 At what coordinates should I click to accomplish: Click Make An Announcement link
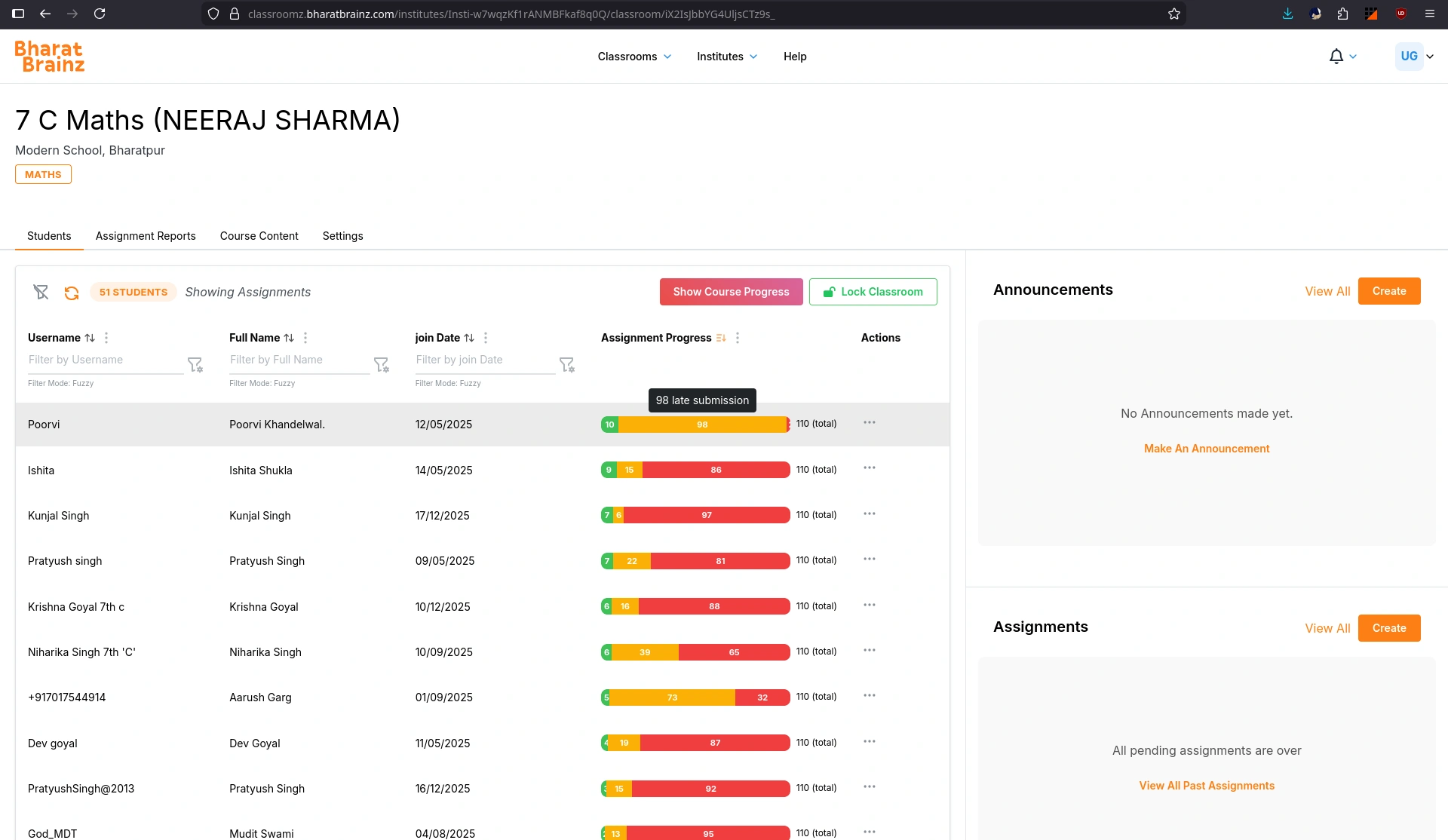click(x=1207, y=449)
